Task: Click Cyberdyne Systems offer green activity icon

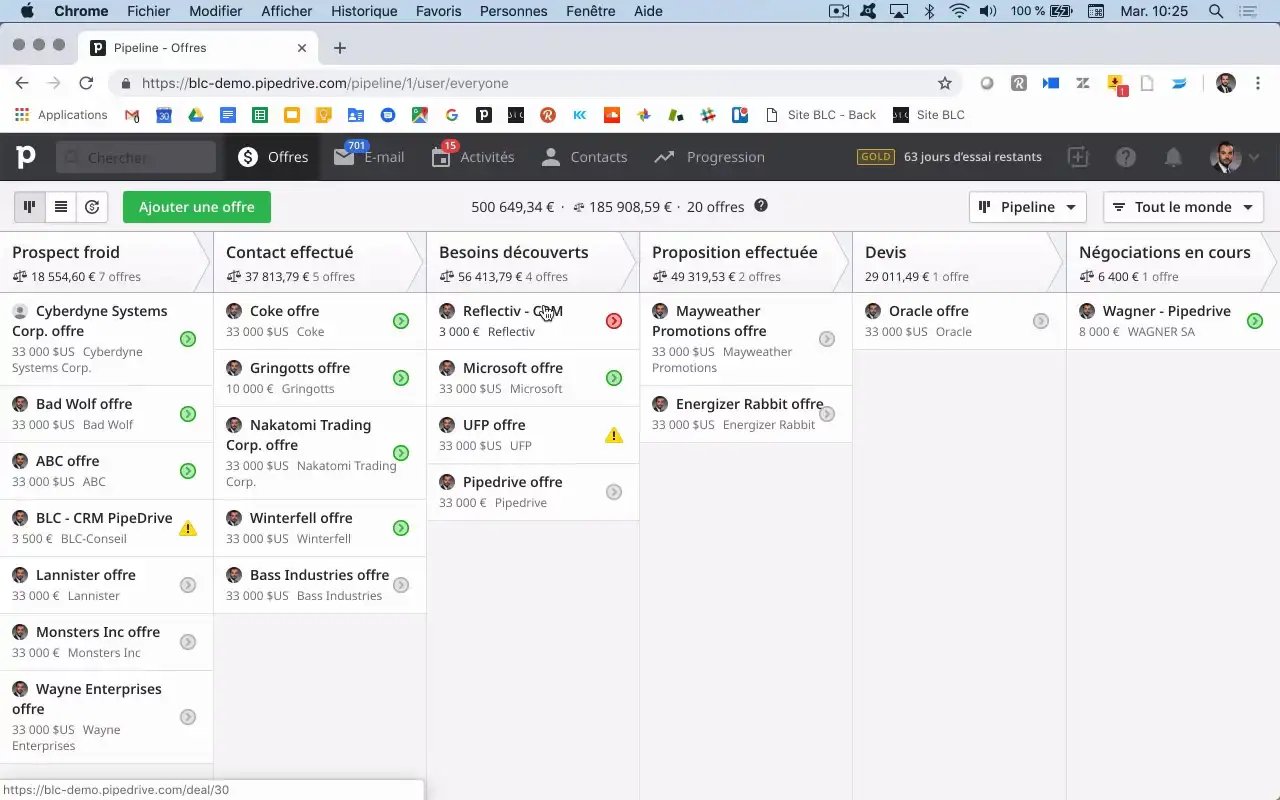Action: (x=188, y=339)
